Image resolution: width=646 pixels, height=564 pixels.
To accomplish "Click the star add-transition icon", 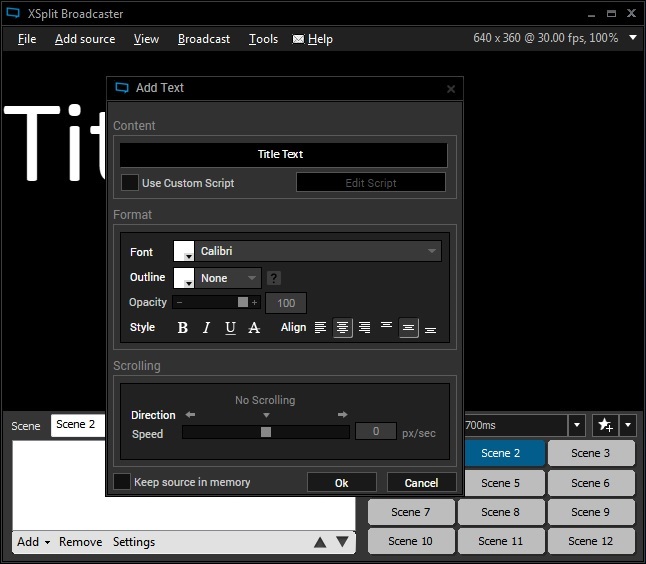I will tap(605, 424).
